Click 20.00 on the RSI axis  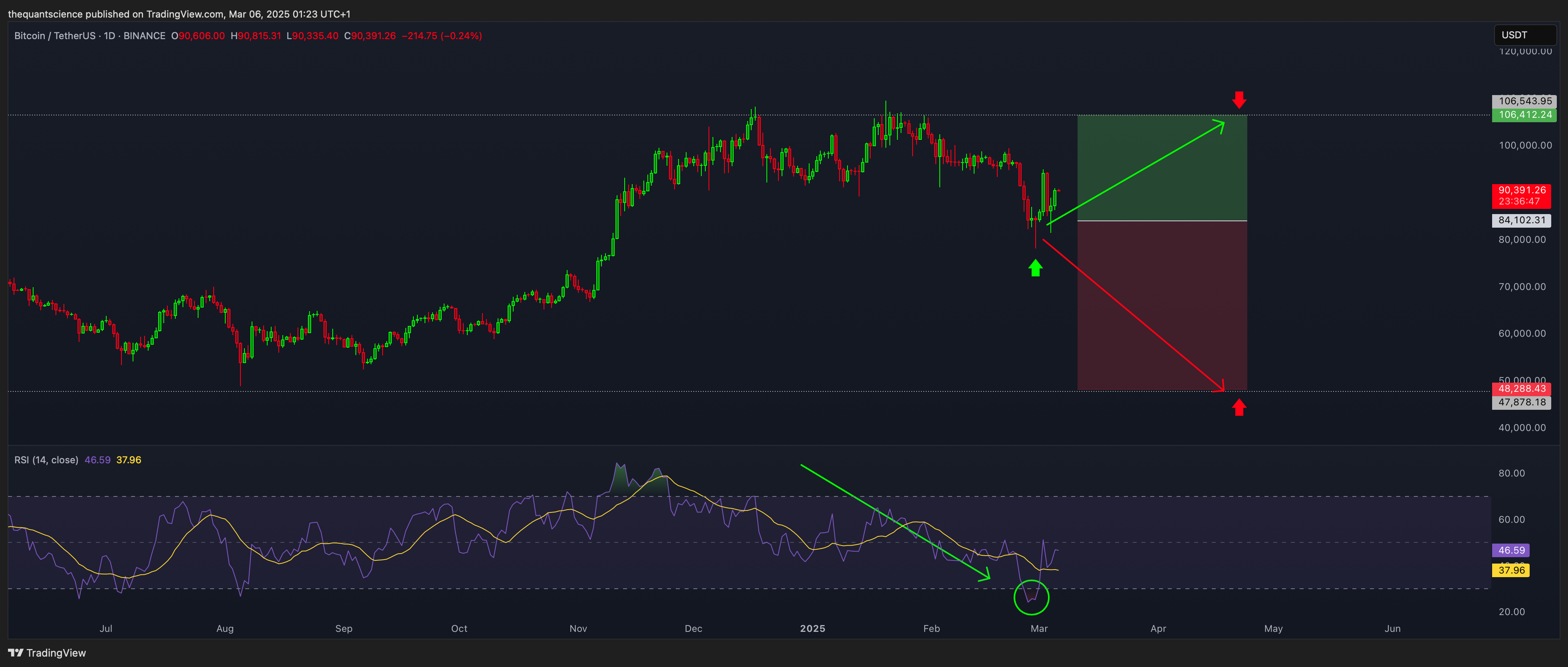coord(1511,612)
